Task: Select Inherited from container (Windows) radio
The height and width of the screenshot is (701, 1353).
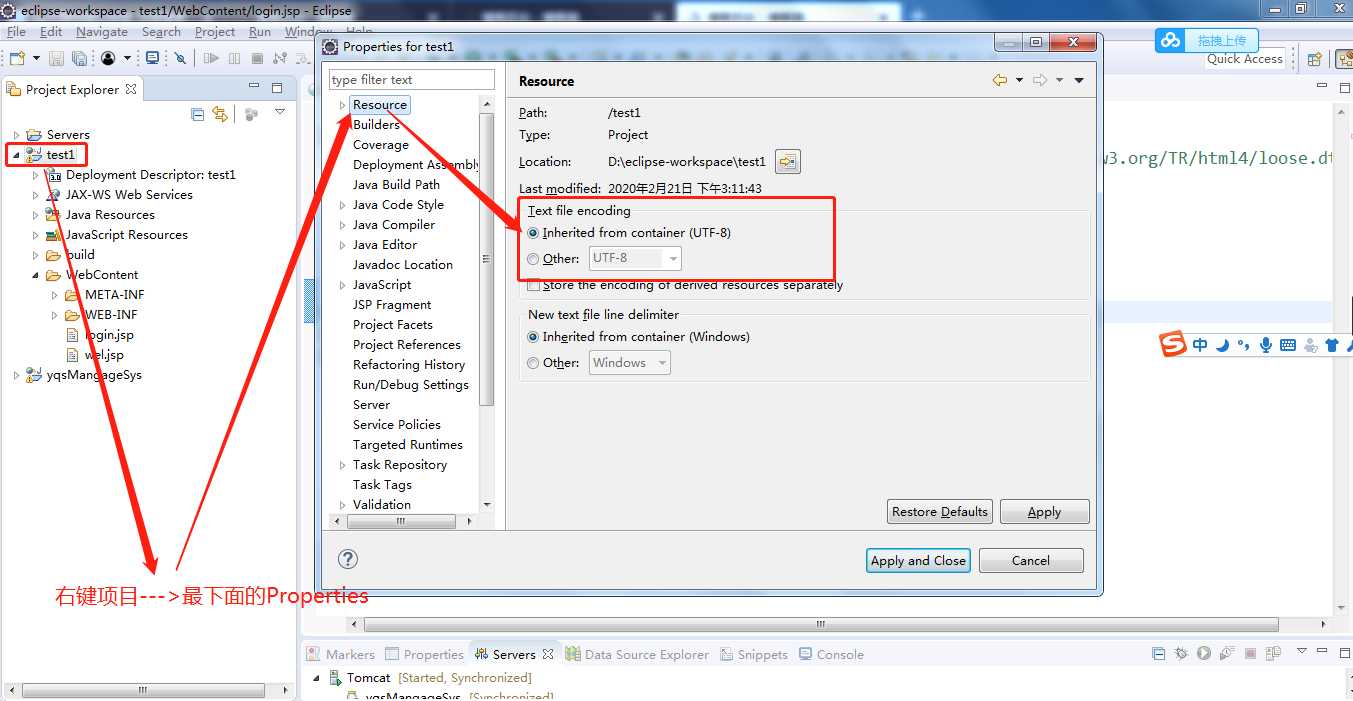Action: click(534, 337)
